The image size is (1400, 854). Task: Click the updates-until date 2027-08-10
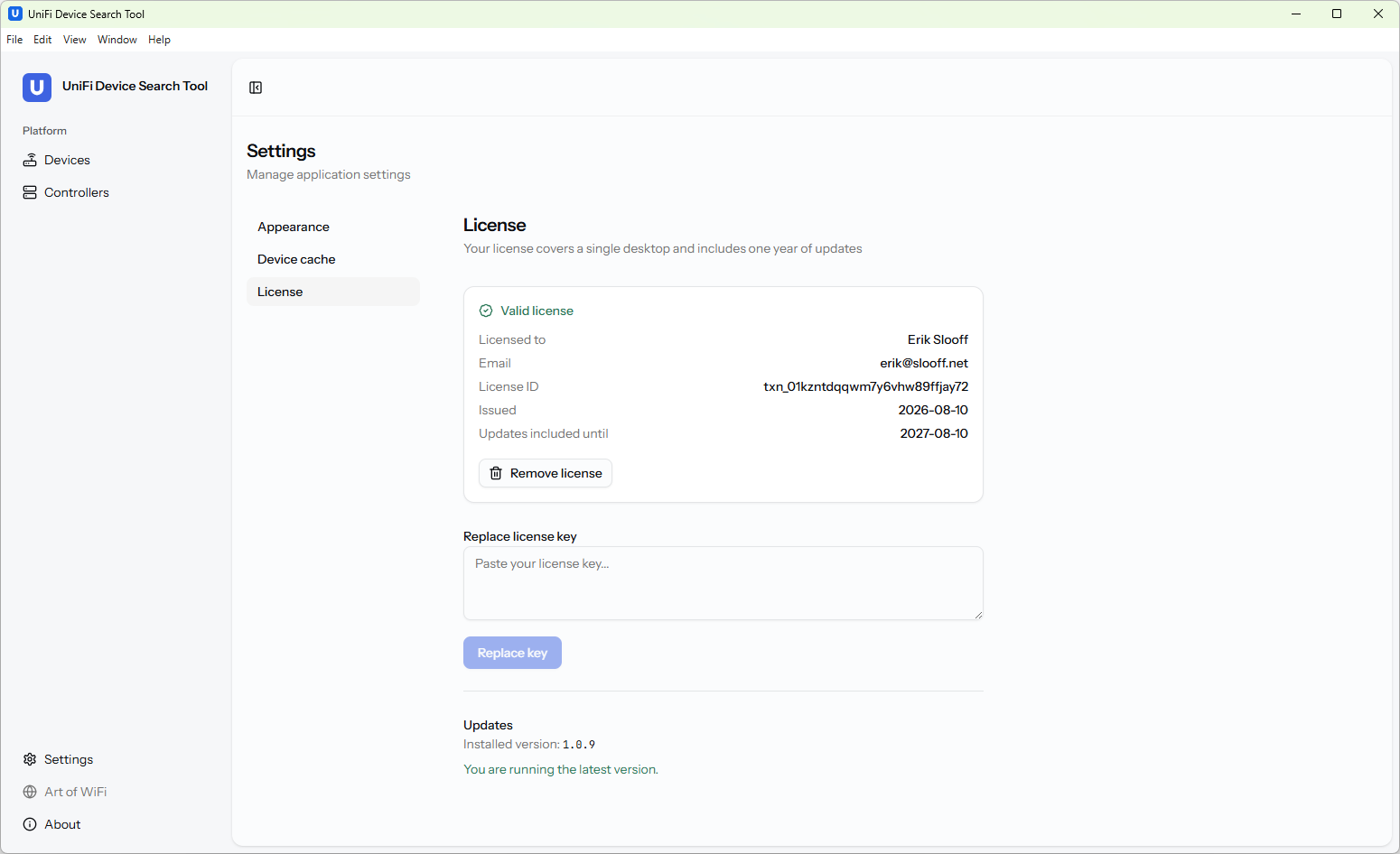click(x=934, y=433)
